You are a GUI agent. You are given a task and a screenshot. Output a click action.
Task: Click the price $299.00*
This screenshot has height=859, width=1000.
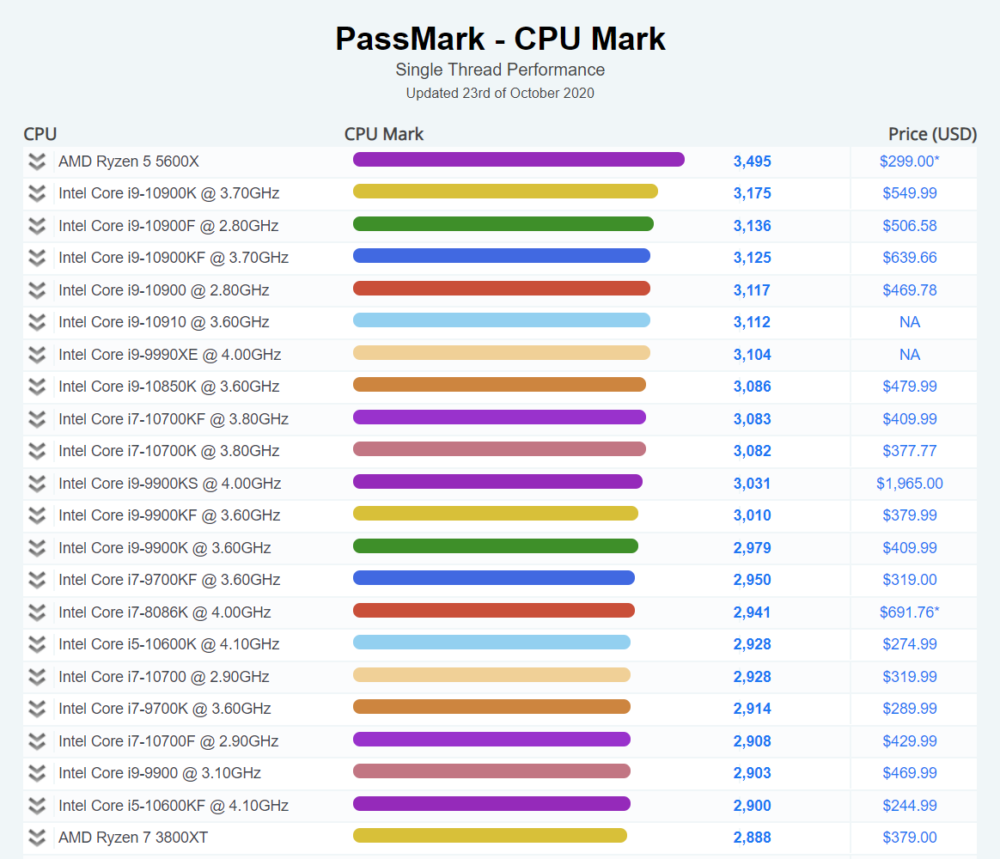pos(909,161)
